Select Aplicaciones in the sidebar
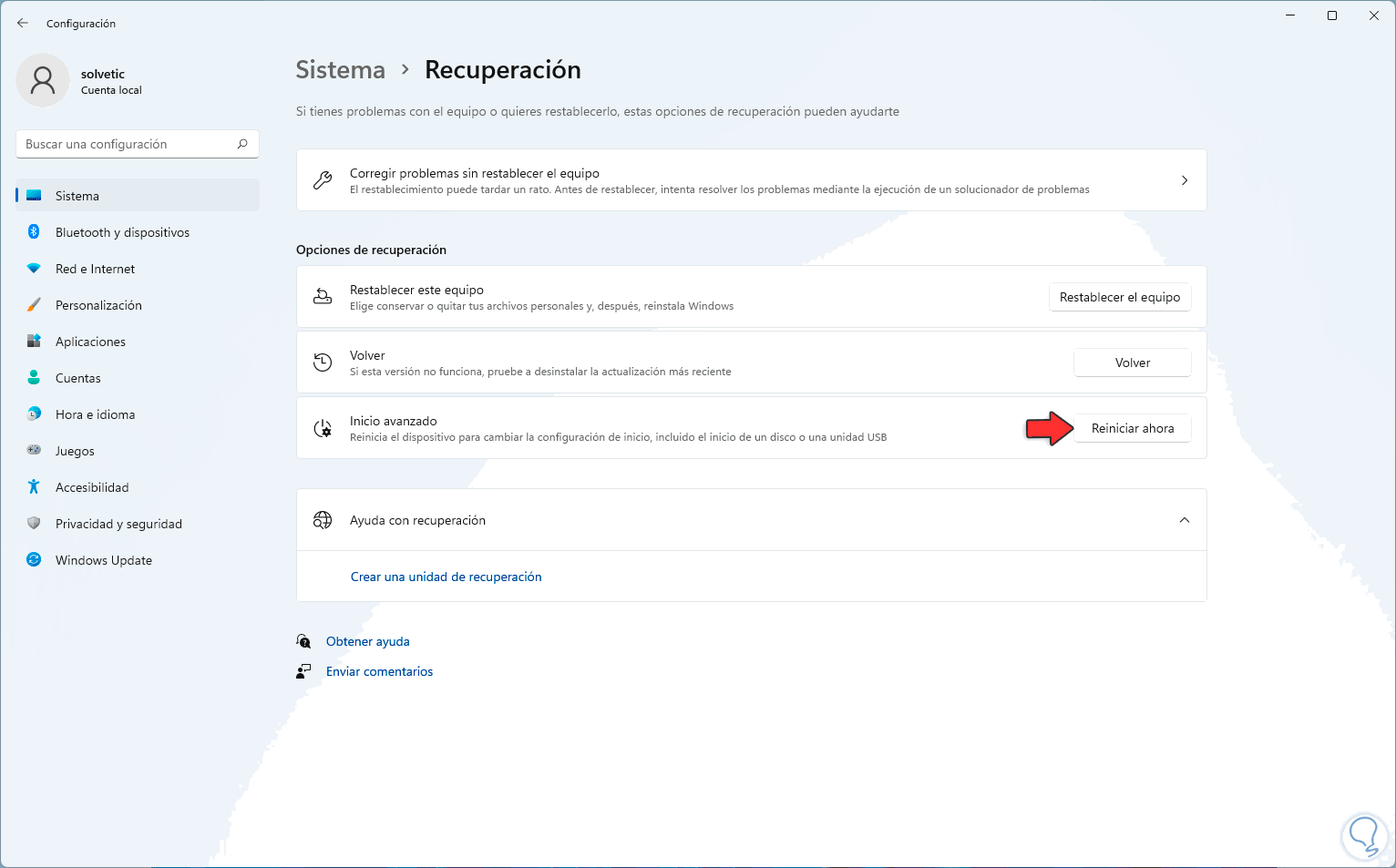Viewport: 1396px width, 868px height. click(x=90, y=342)
